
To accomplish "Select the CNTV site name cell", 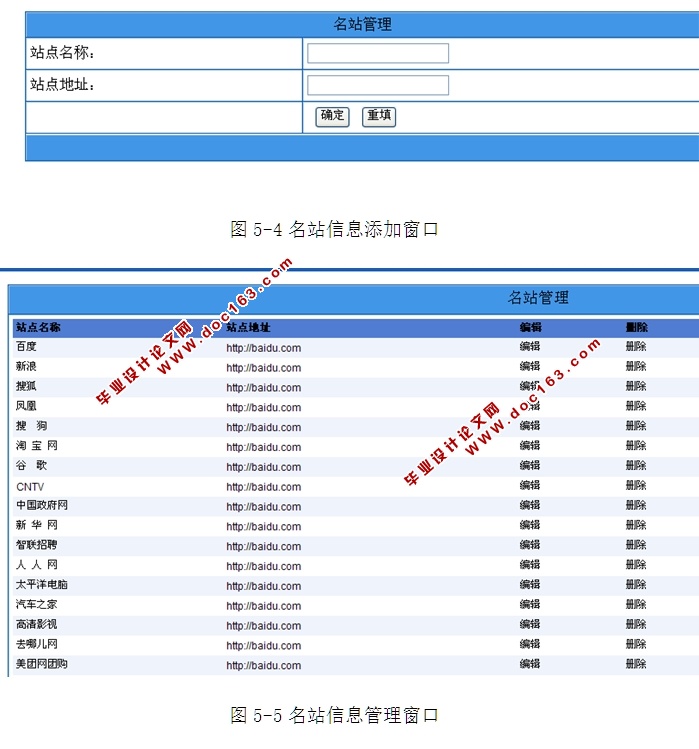I will 30,487.
